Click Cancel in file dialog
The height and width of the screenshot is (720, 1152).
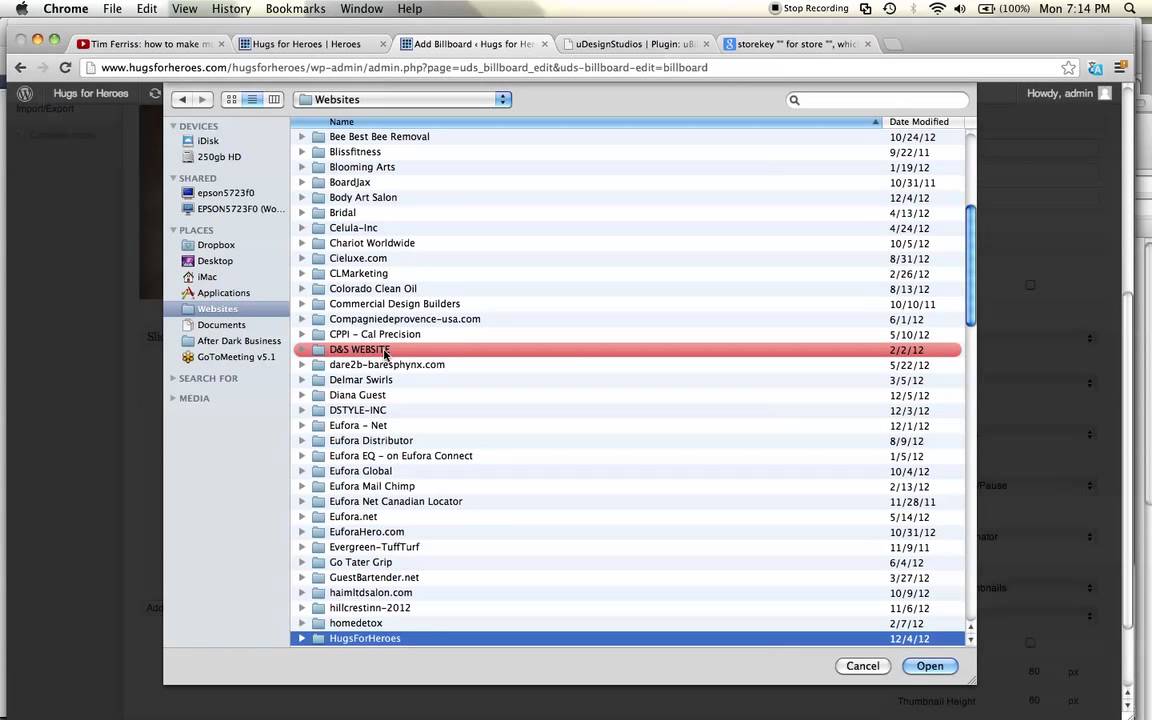(x=863, y=666)
